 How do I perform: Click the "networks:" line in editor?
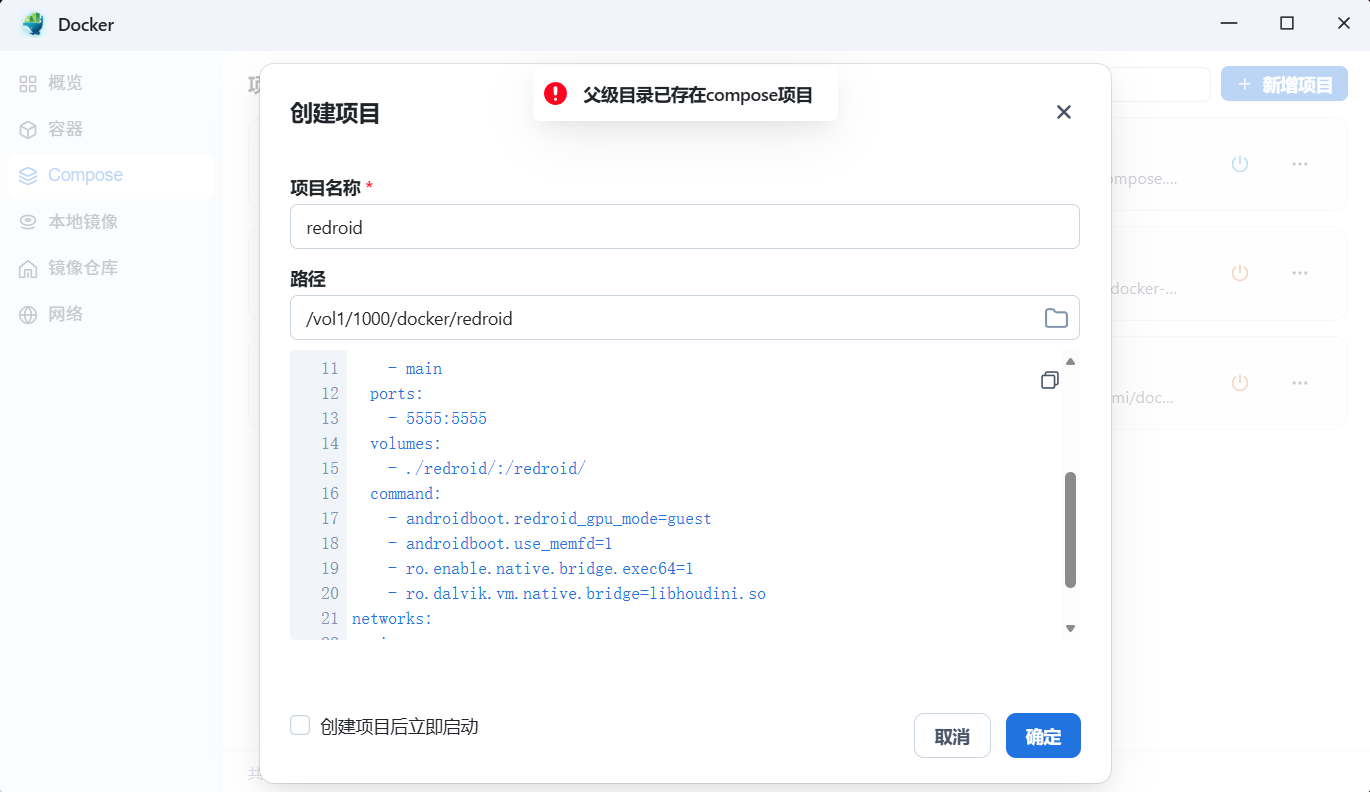coord(392,619)
